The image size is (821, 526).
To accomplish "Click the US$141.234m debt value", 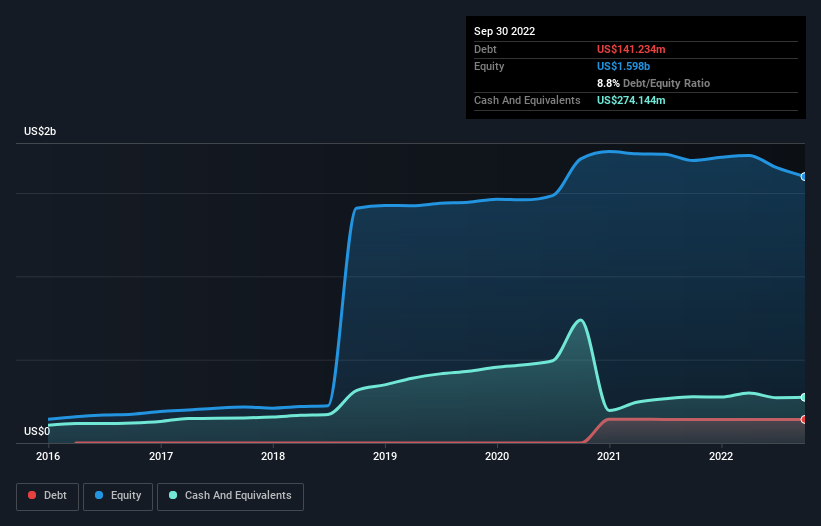I will (631, 49).
